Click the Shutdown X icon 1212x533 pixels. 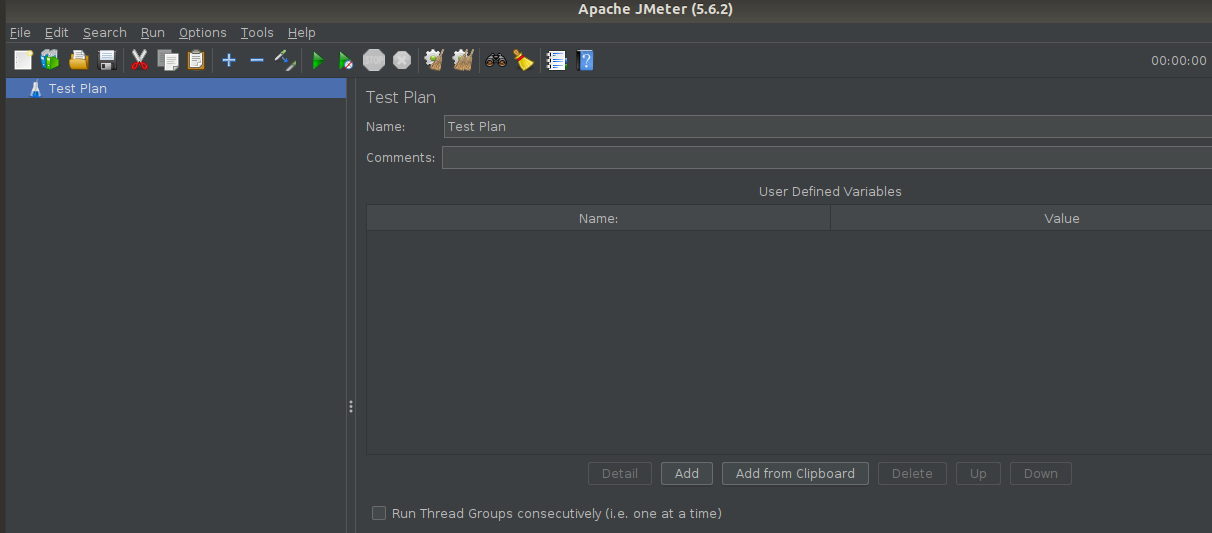tap(402, 61)
